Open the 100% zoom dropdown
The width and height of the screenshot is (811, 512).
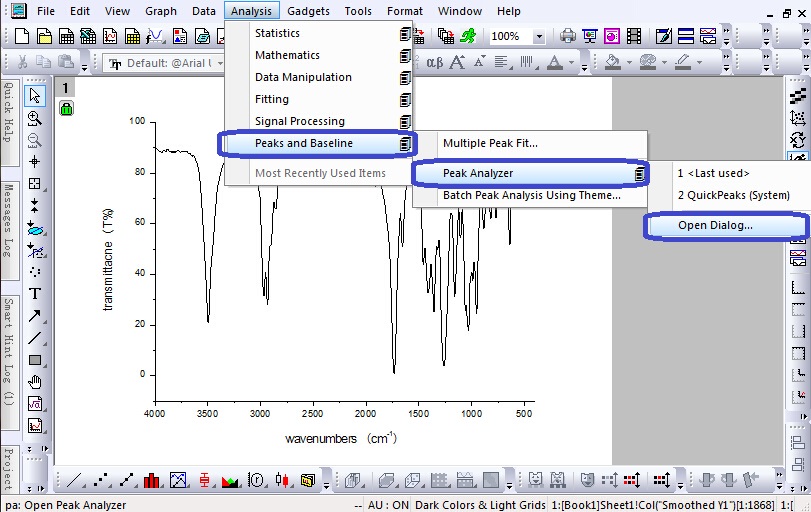point(539,37)
